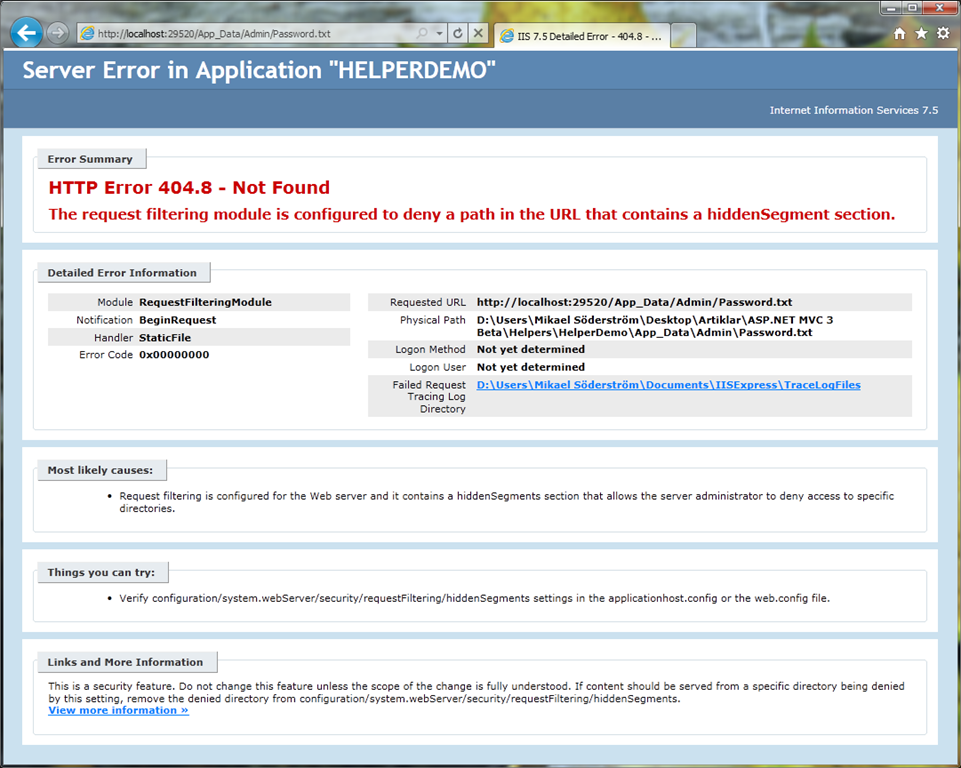This screenshot has width=961, height=768.
Task: Click Logon Method Not yet determined value
Action: pos(531,349)
